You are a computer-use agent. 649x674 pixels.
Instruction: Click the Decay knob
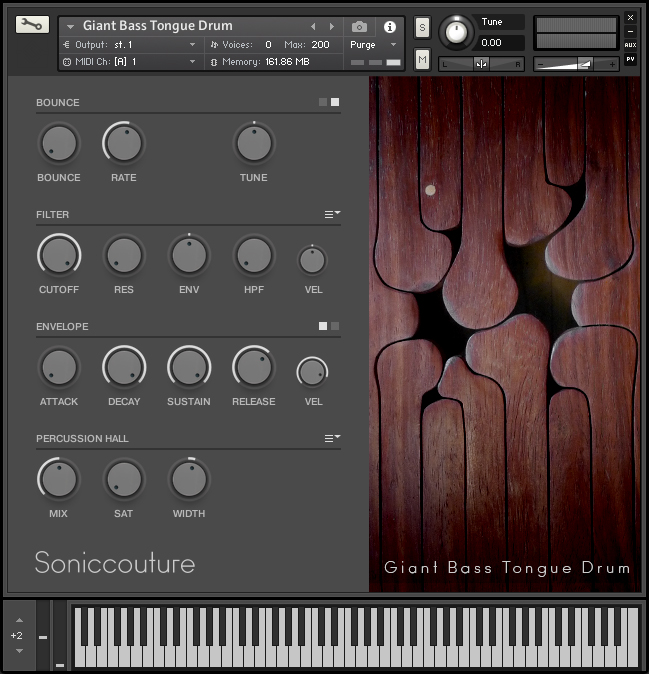tap(124, 368)
